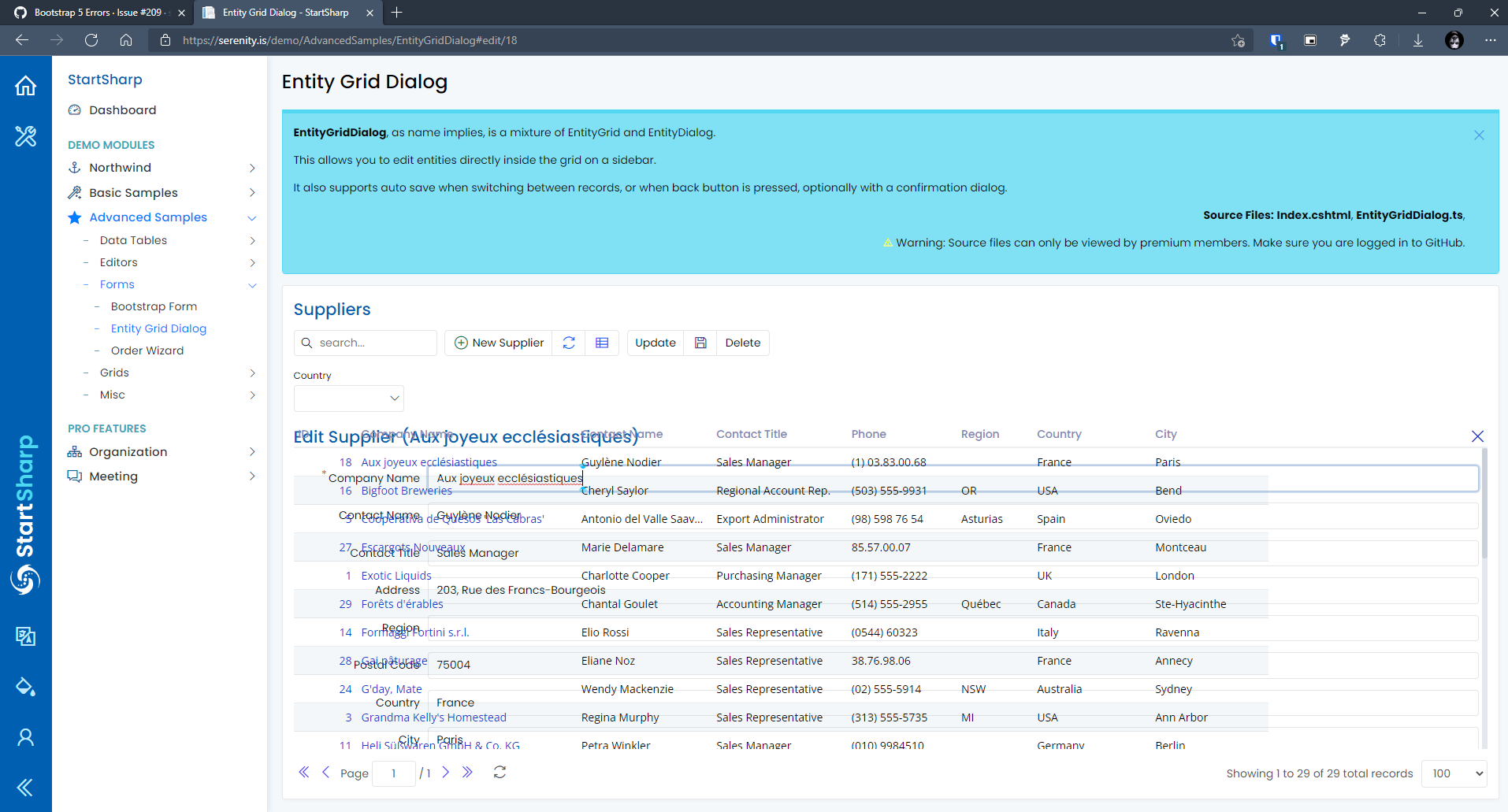Click the Home icon in the blue sidebar
This screenshot has width=1508, height=812.
tap(26, 86)
